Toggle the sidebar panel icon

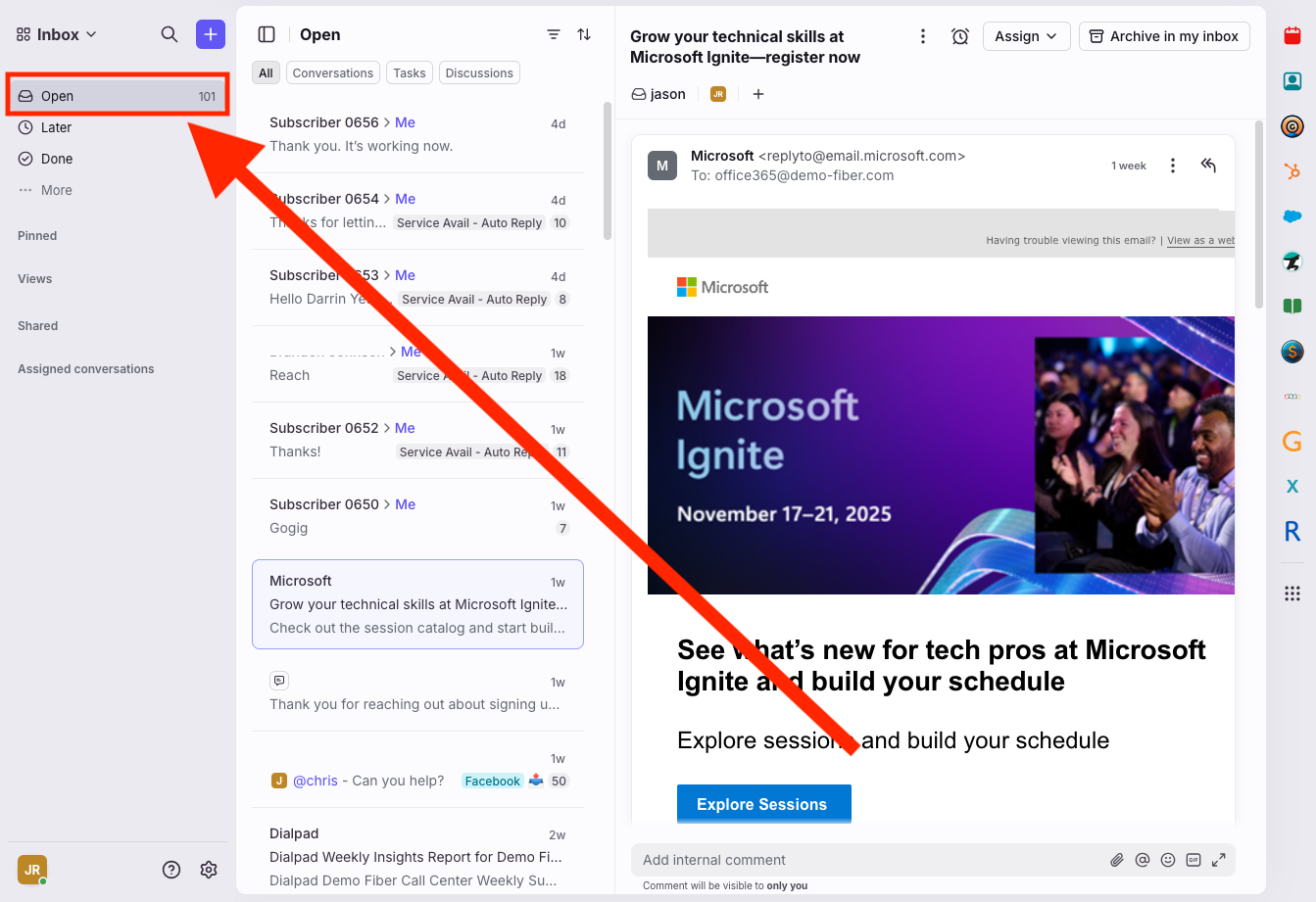click(x=267, y=34)
